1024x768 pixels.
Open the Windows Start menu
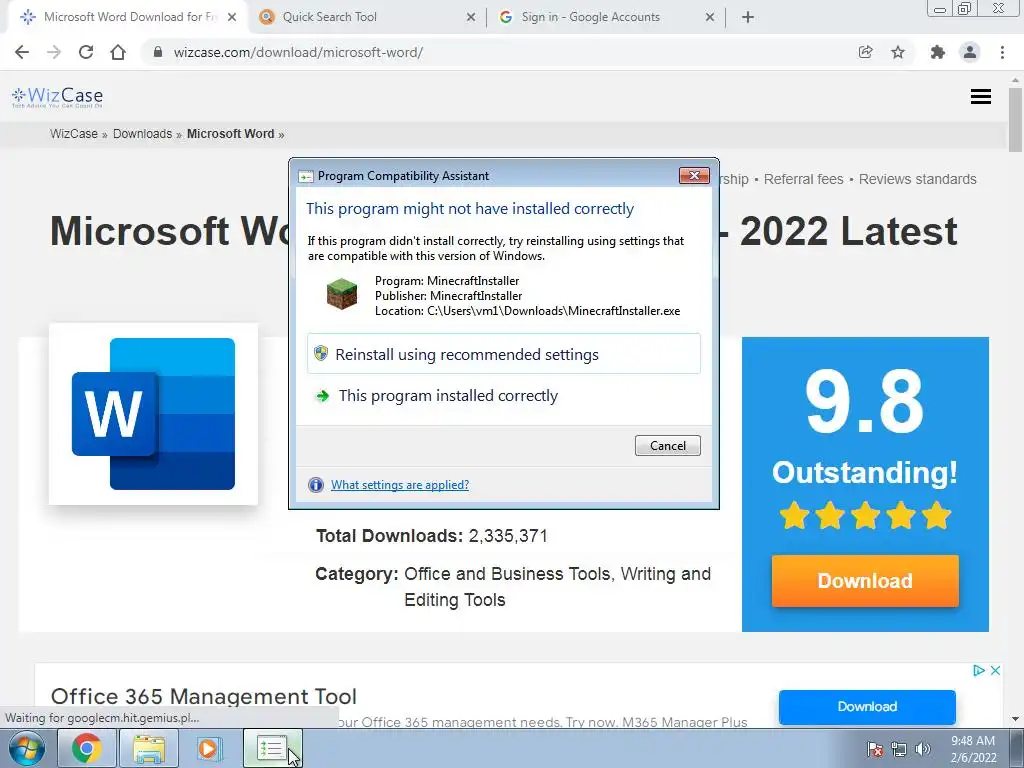click(27, 748)
